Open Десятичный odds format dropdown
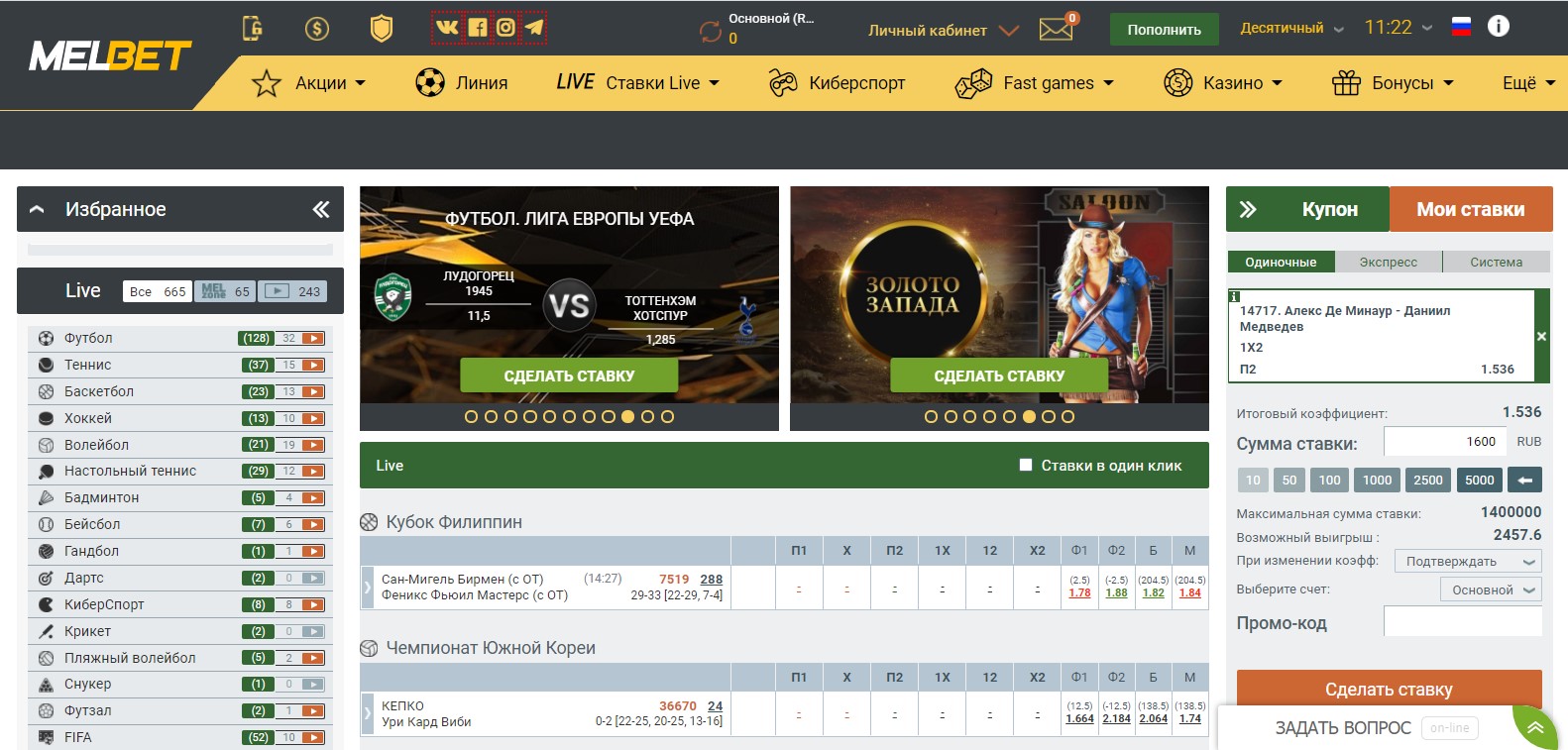 [x=1291, y=28]
